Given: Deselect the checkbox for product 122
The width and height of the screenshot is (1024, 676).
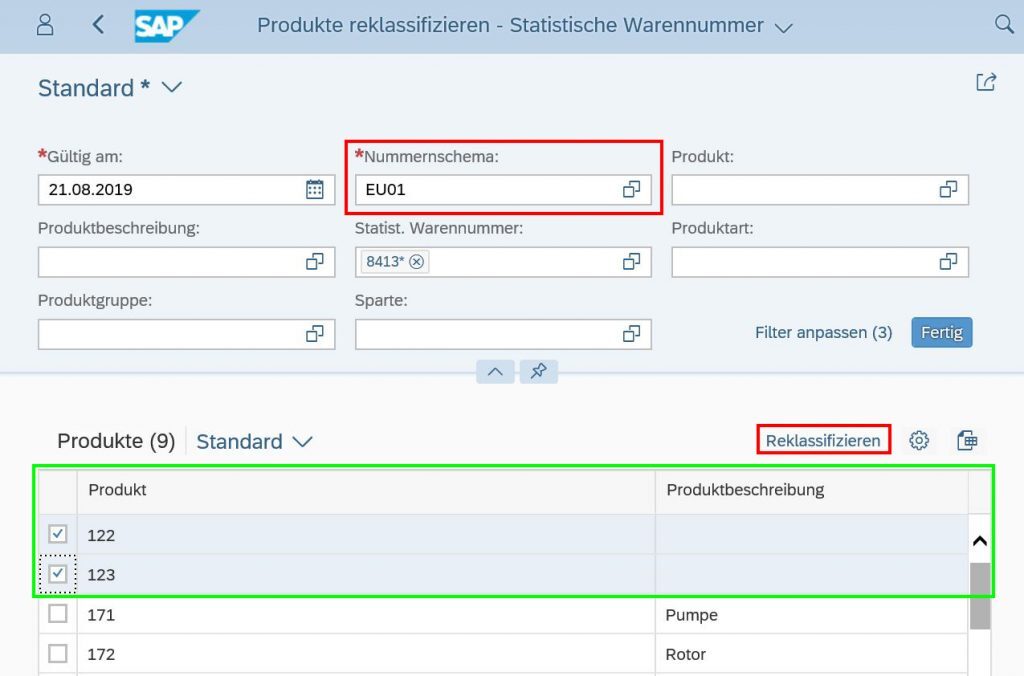Looking at the screenshot, I should [57, 535].
